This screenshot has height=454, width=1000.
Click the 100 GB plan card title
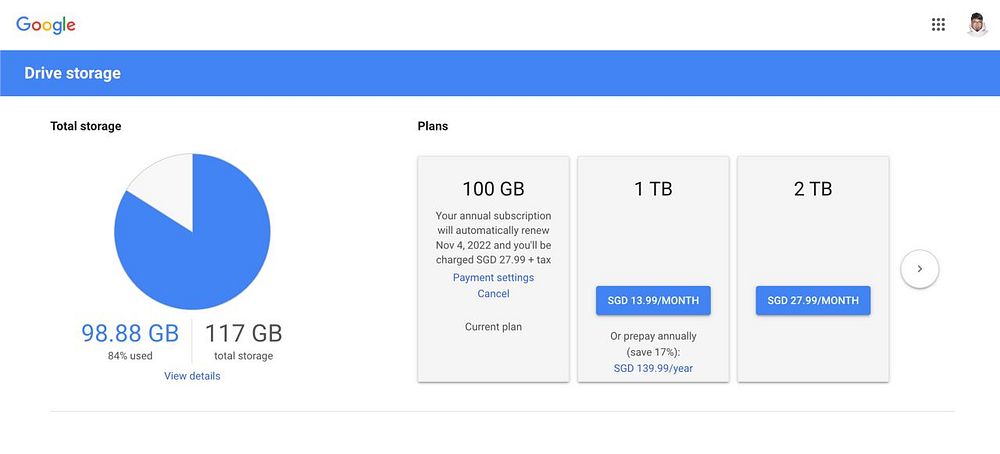493,189
